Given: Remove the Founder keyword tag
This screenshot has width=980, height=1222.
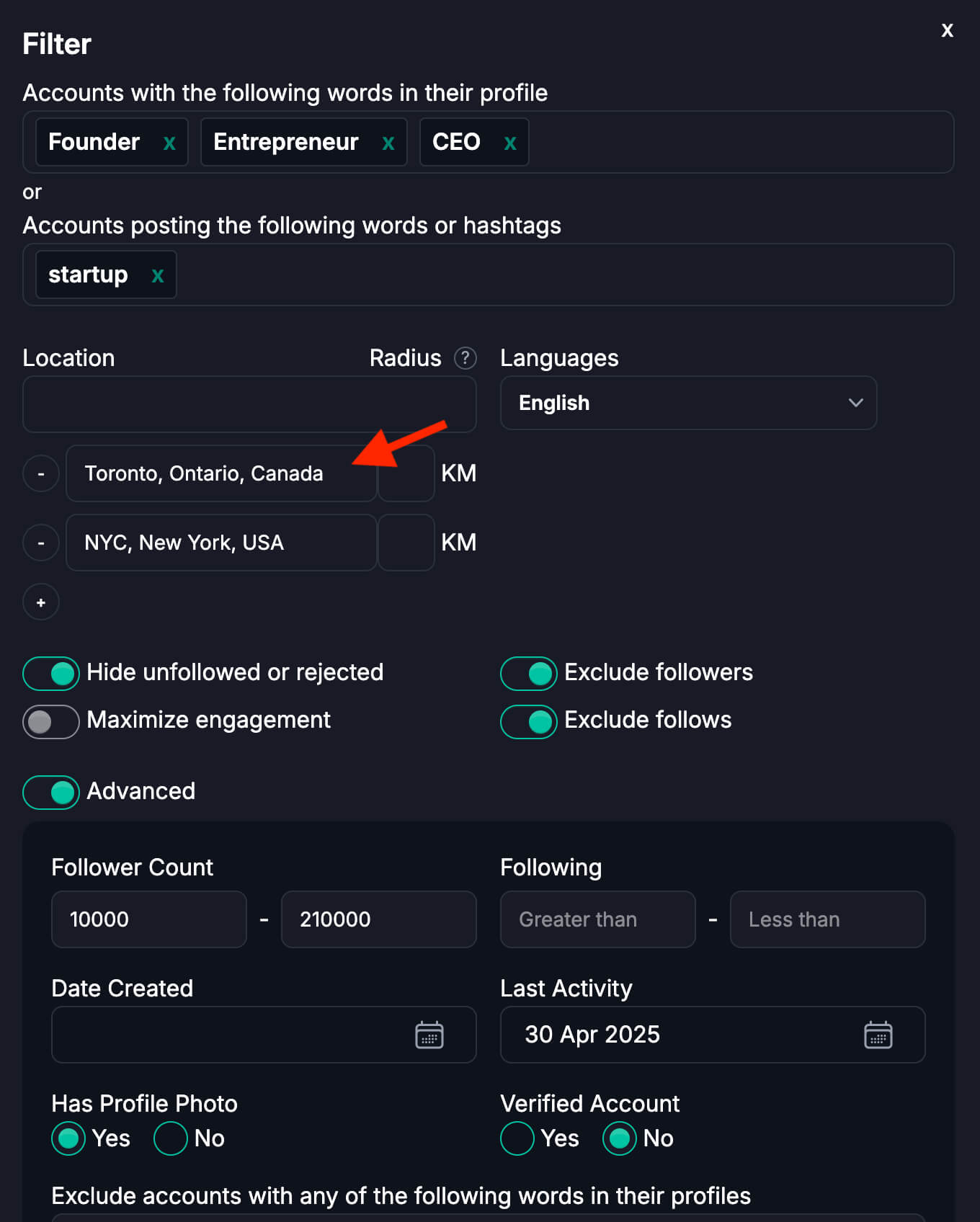Looking at the screenshot, I should click(x=169, y=143).
